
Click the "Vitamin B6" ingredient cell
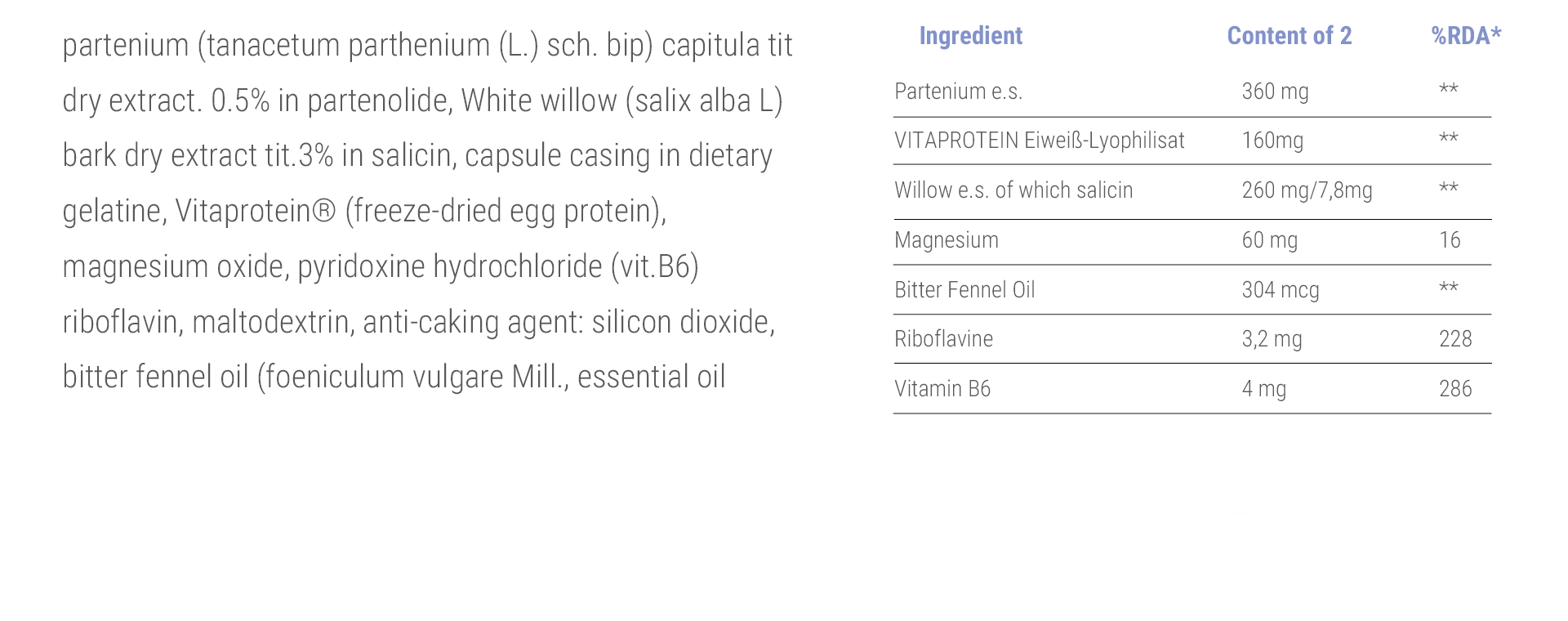(942, 389)
